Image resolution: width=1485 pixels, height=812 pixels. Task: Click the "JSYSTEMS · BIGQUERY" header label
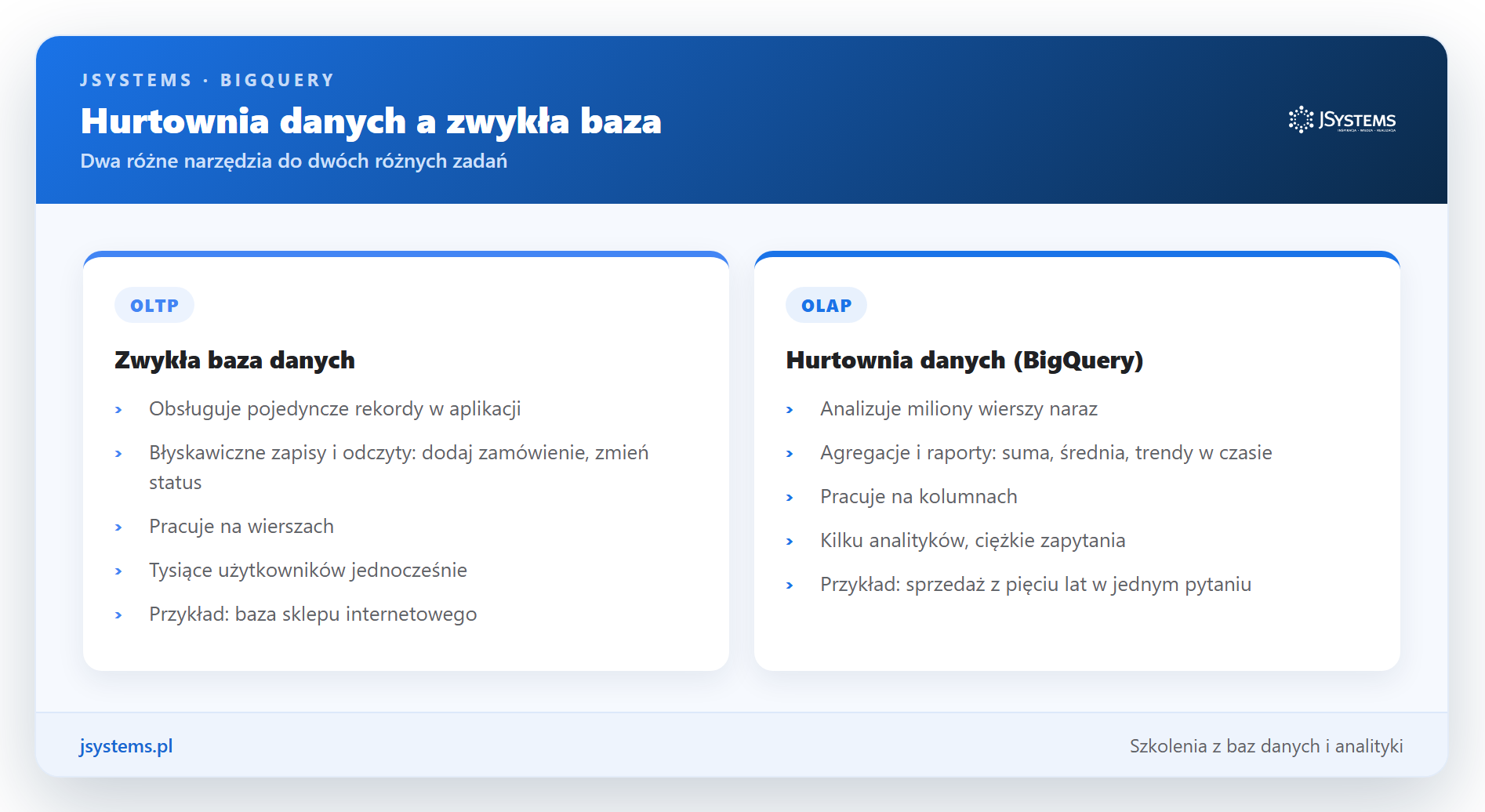click(208, 80)
